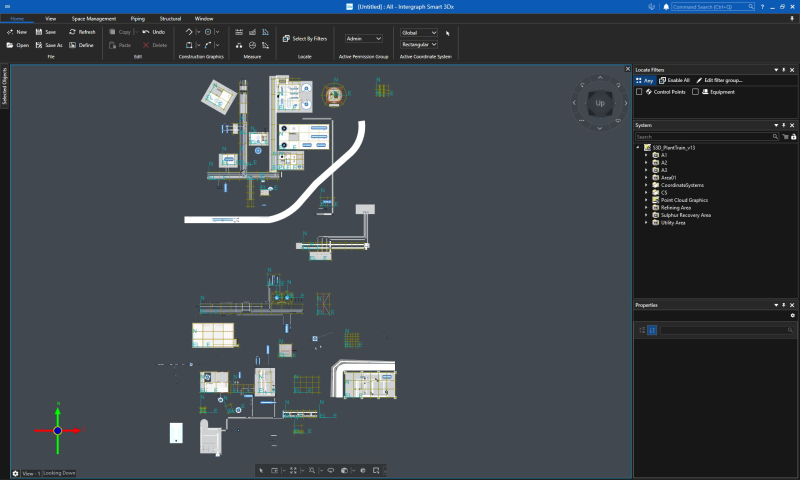Click the Fit view icon in bottom toolbar

click(x=293, y=470)
